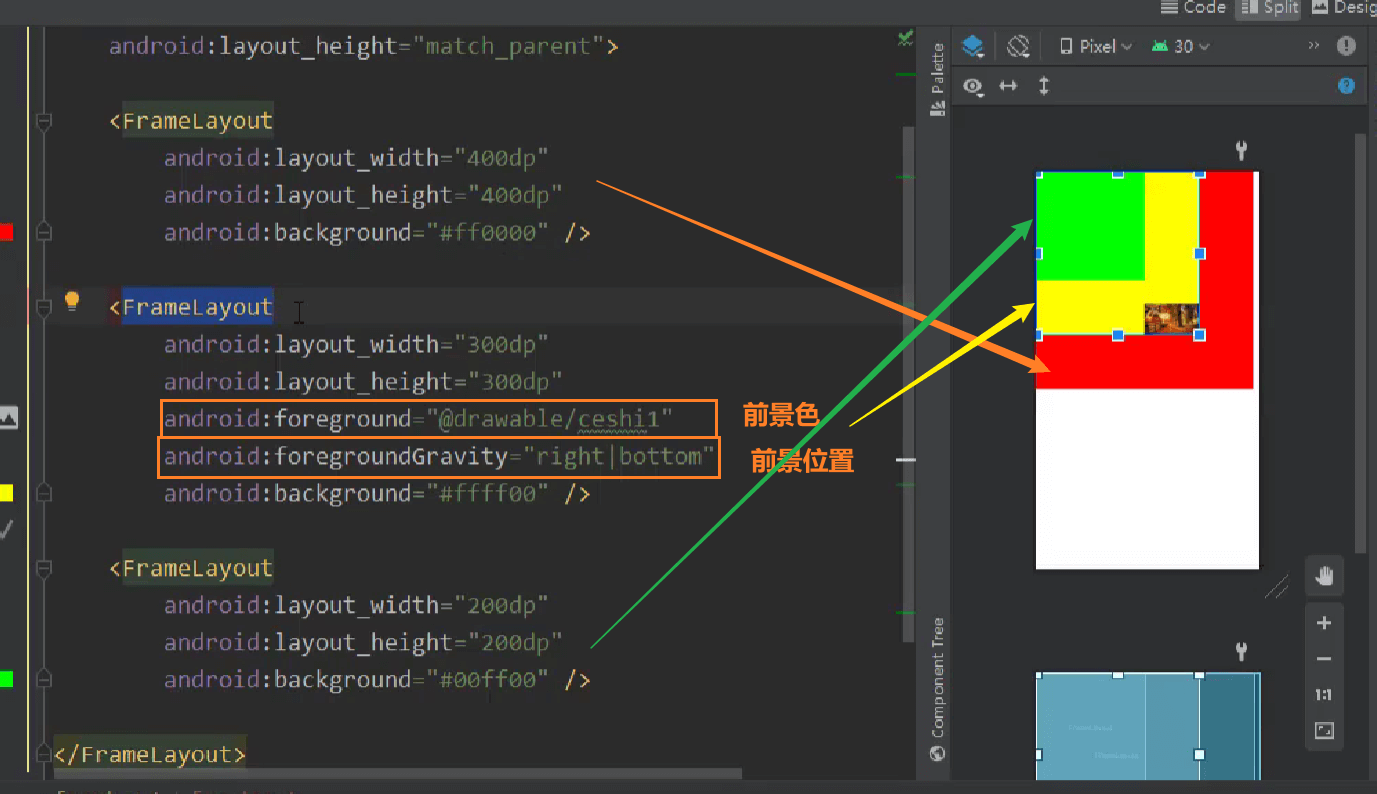Viewport: 1377px width, 794px height.
Task: Click layout_width="400dp" attribute text
Action: point(356,158)
